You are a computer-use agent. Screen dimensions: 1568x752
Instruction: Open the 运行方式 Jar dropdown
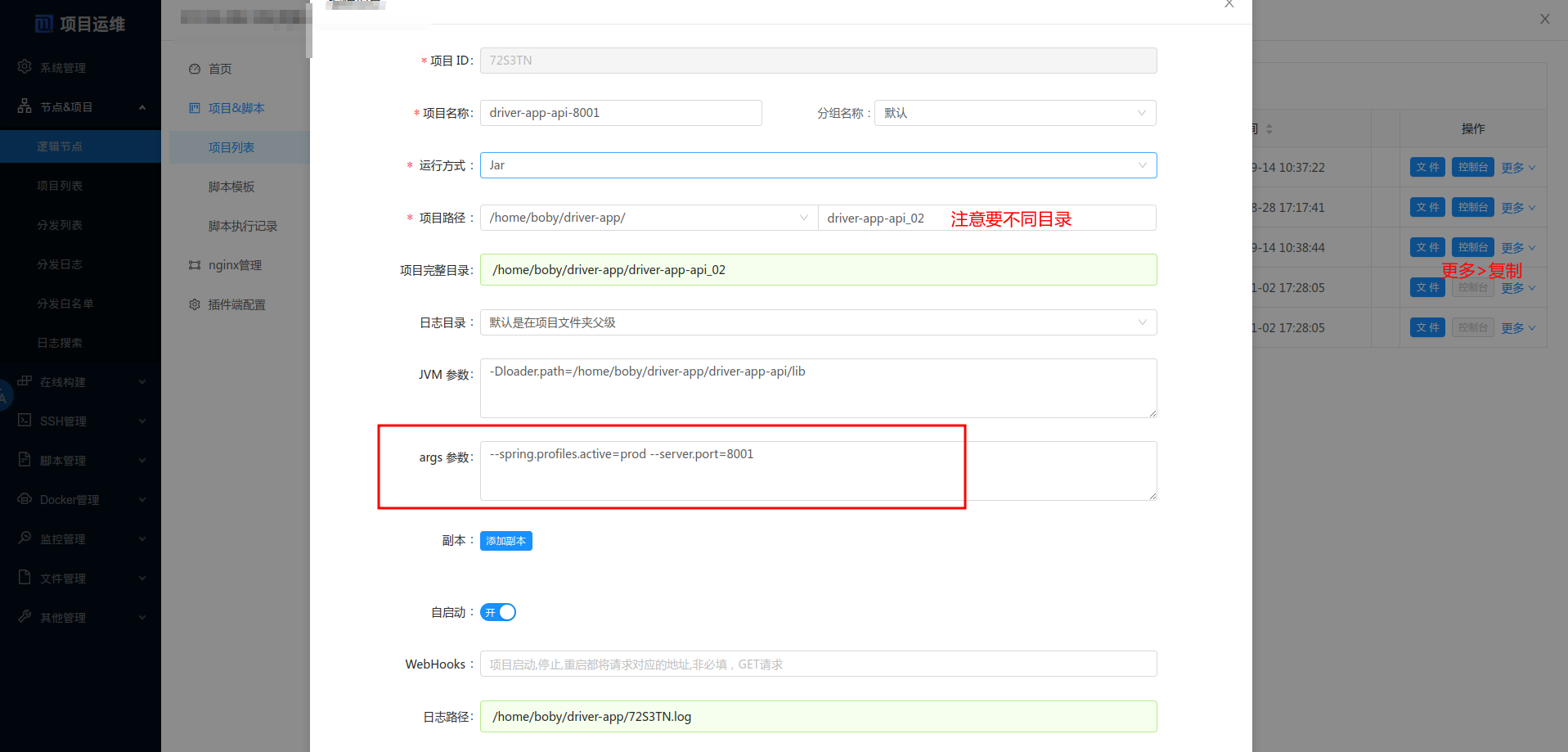pos(818,165)
